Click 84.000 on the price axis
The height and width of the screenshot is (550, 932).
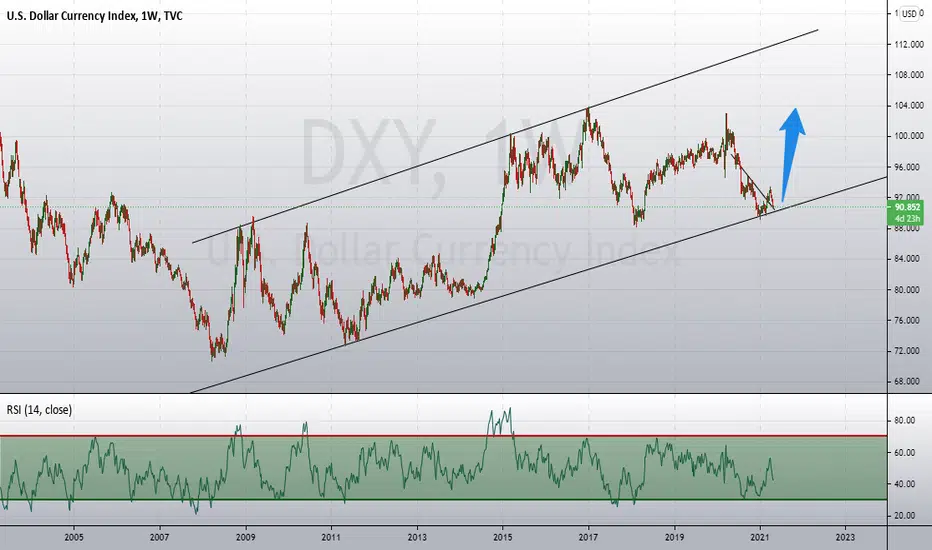point(909,259)
